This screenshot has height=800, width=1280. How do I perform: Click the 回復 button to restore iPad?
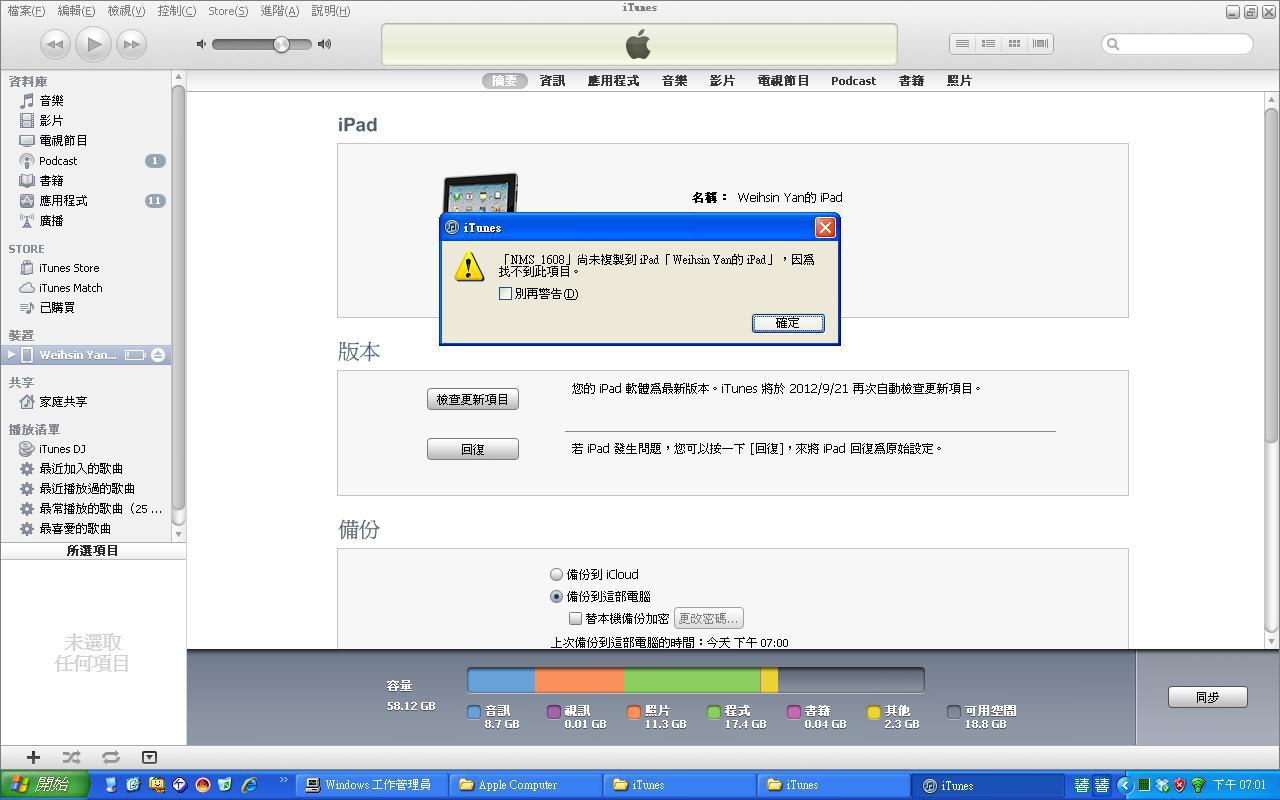click(473, 449)
